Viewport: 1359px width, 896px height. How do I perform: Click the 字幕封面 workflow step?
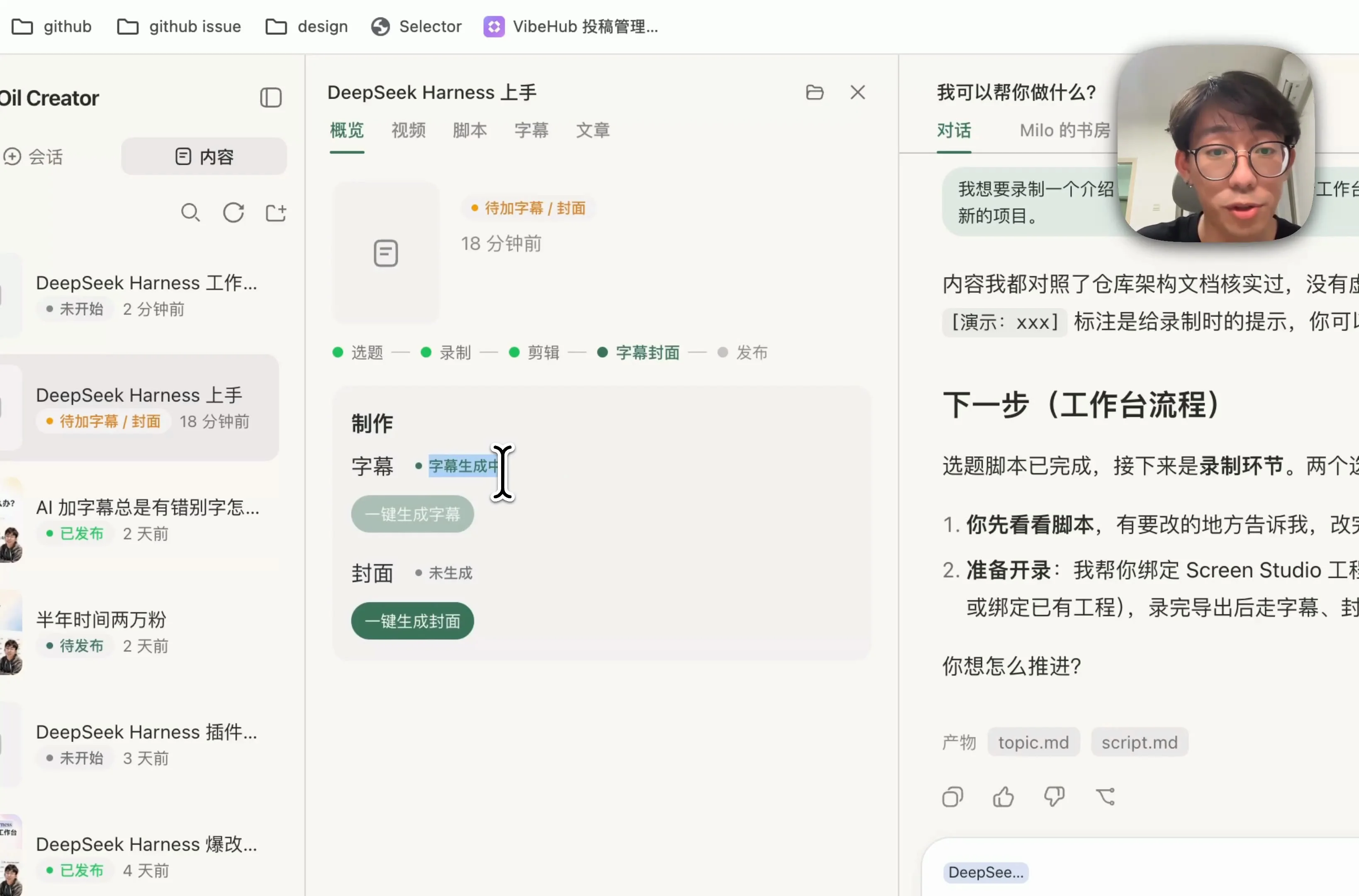point(638,353)
